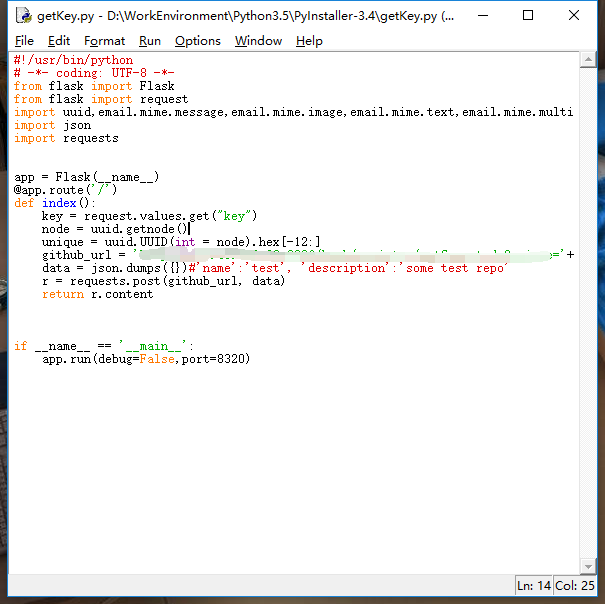
Task: Click the 'app = Flask(__name__)' line
Action: pos(86,177)
